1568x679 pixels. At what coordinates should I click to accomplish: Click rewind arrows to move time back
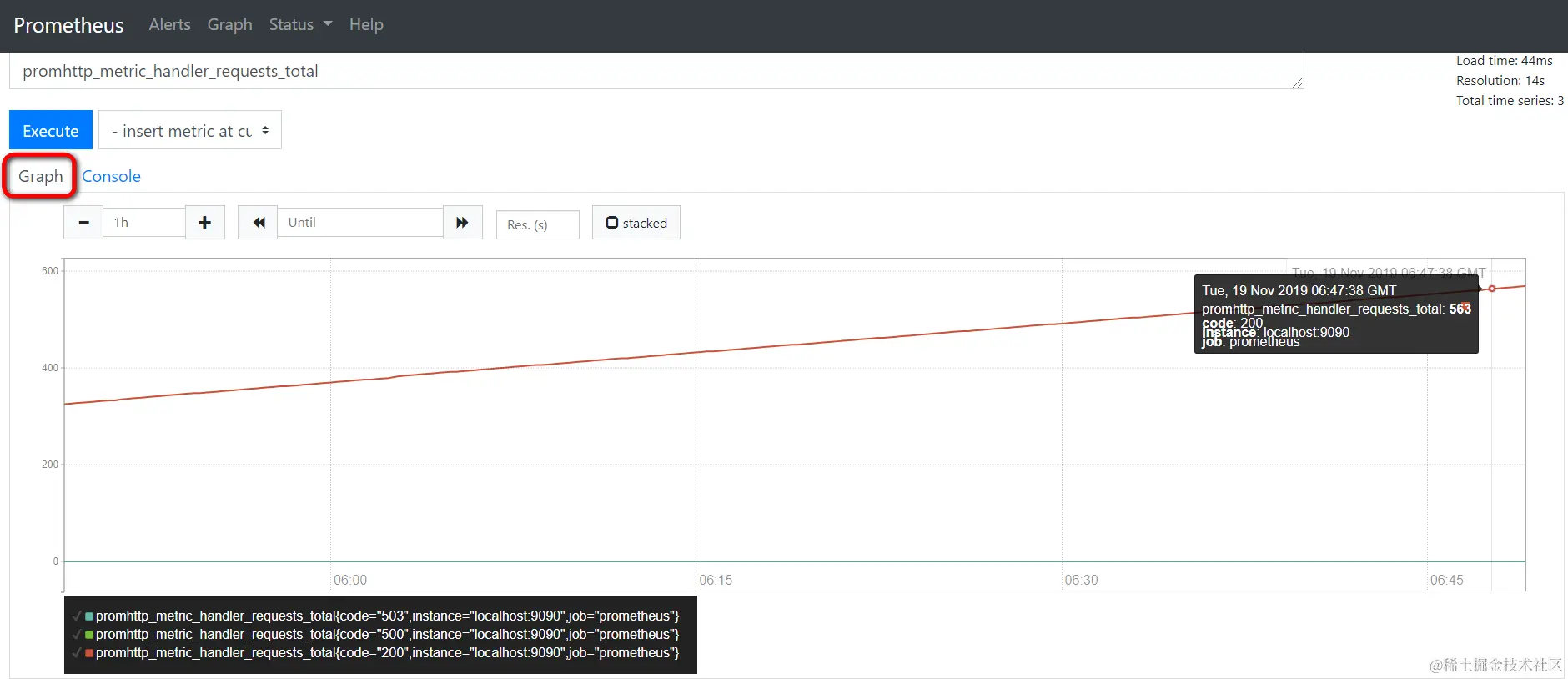[x=259, y=223]
